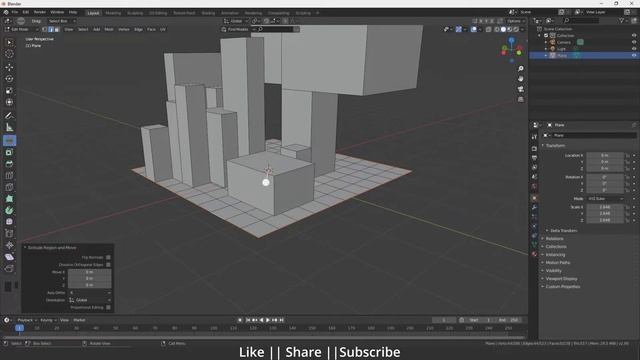Select the Loop Cut tool
This screenshot has height=360, width=640.
pos(9,176)
